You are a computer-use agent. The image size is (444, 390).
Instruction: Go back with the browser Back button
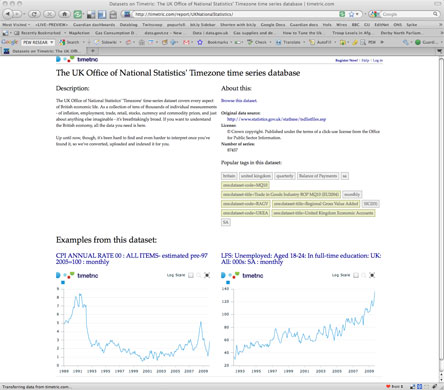tap(7, 14)
